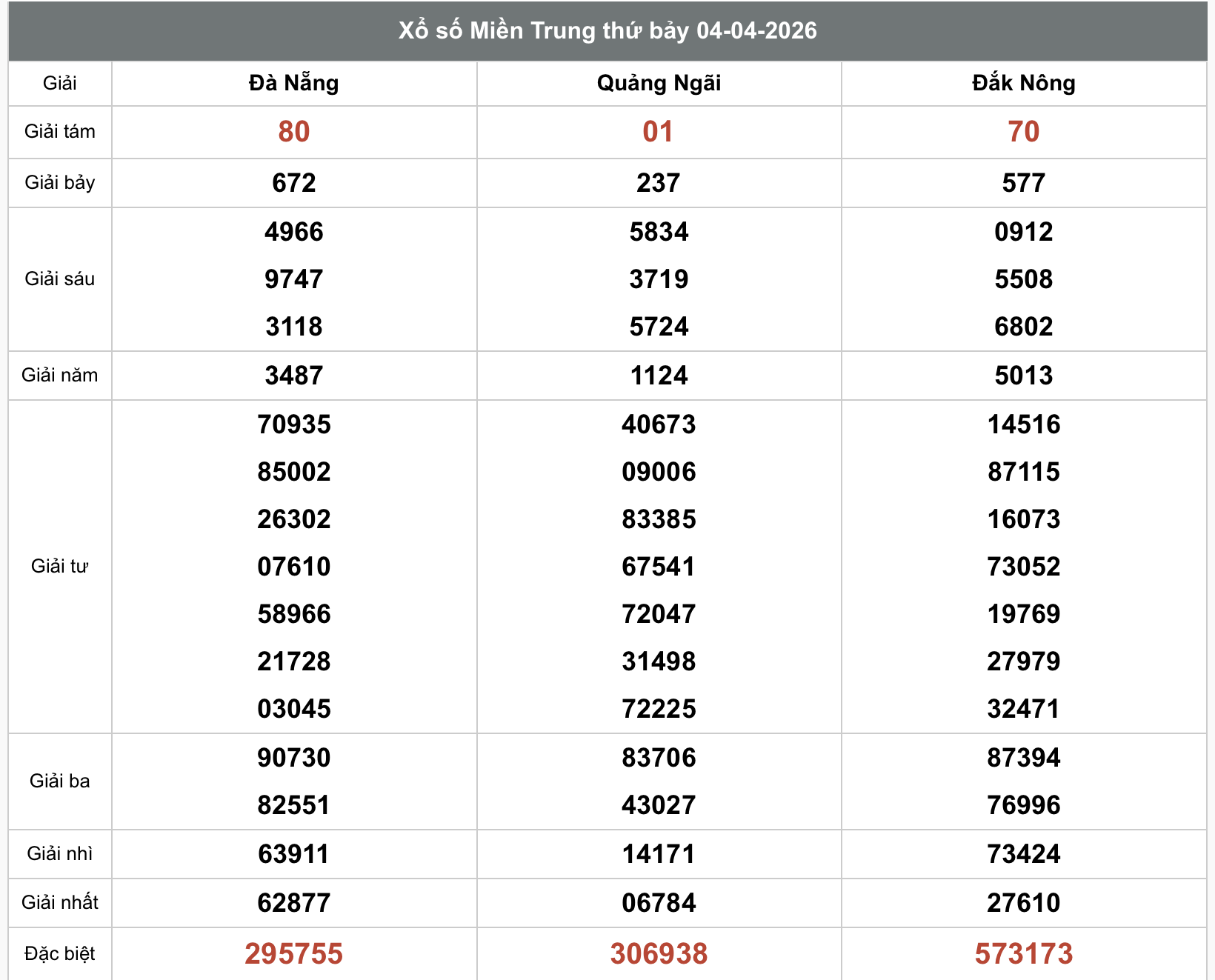The image size is (1215, 980).
Task: Click the Giải sáu number 9747
Action: tap(293, 279)
